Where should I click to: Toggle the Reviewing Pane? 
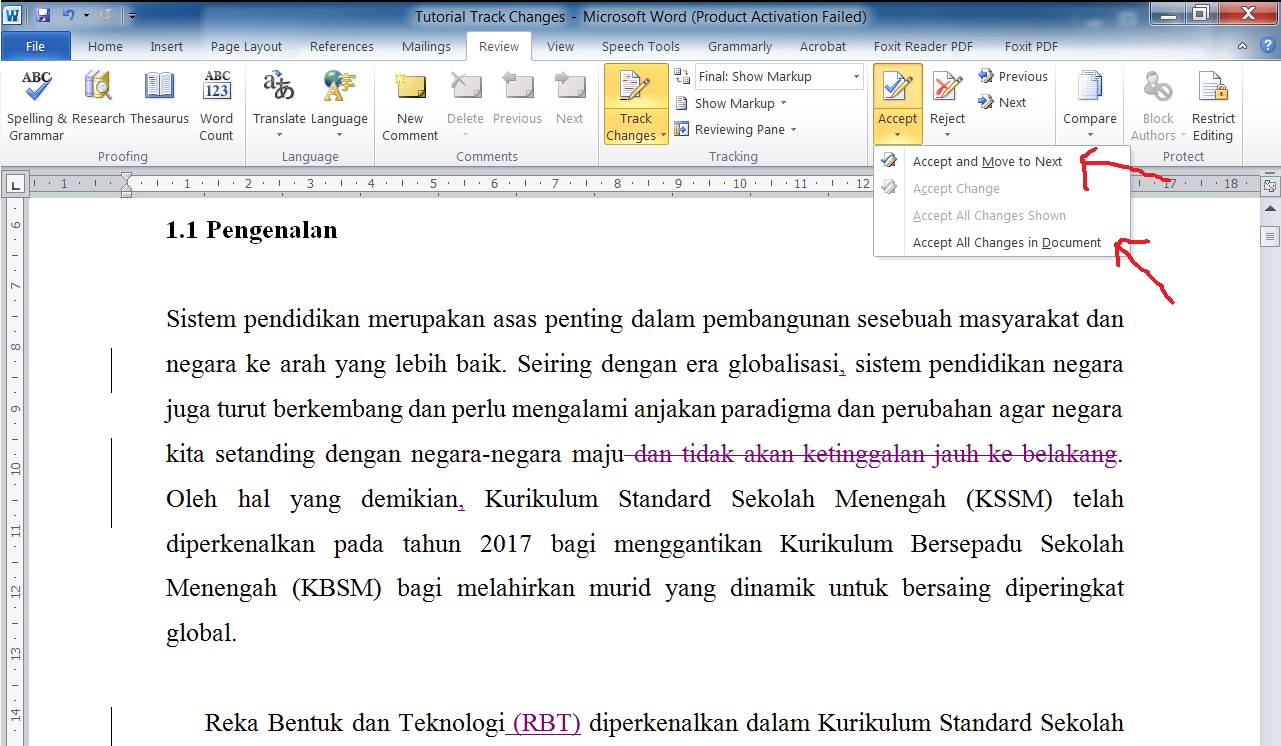click(x=738, y=129)
